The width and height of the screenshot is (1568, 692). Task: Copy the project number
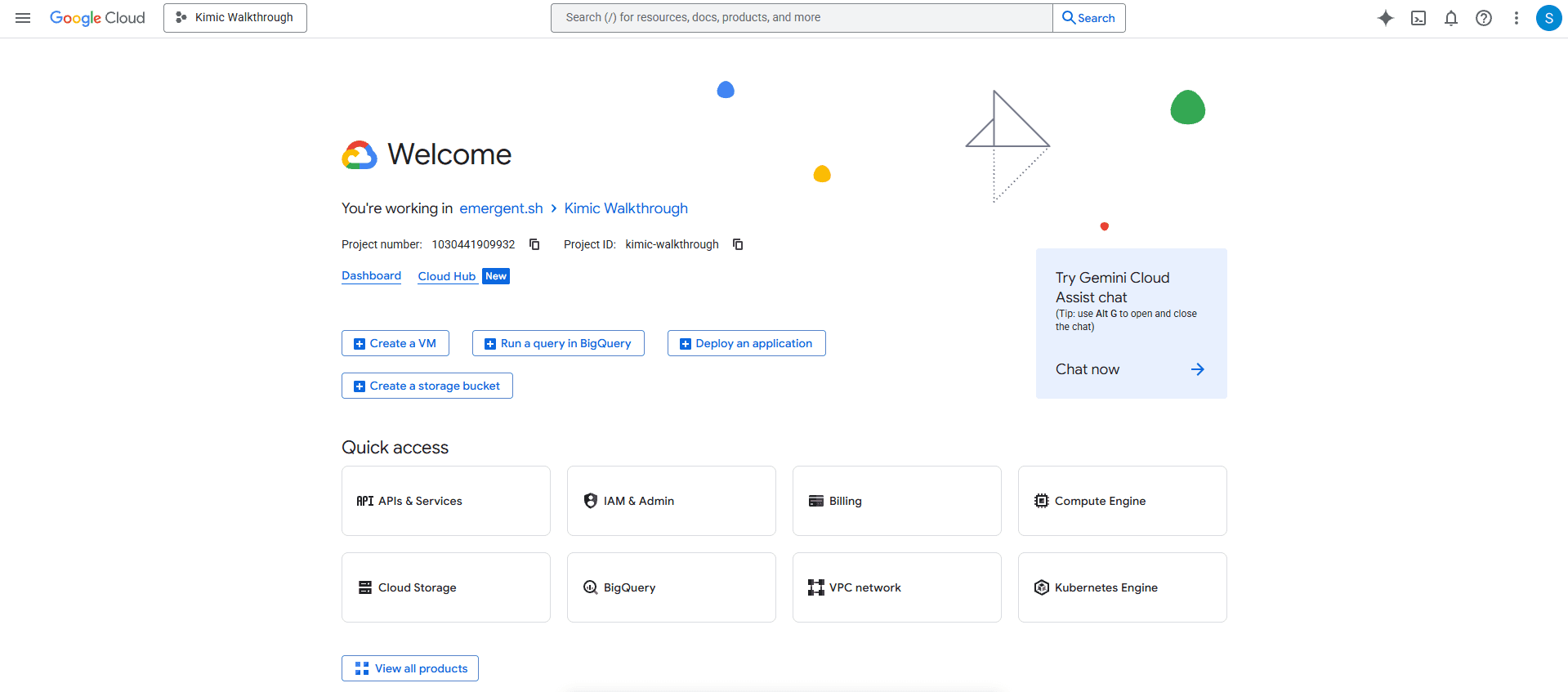click(534, 244)
